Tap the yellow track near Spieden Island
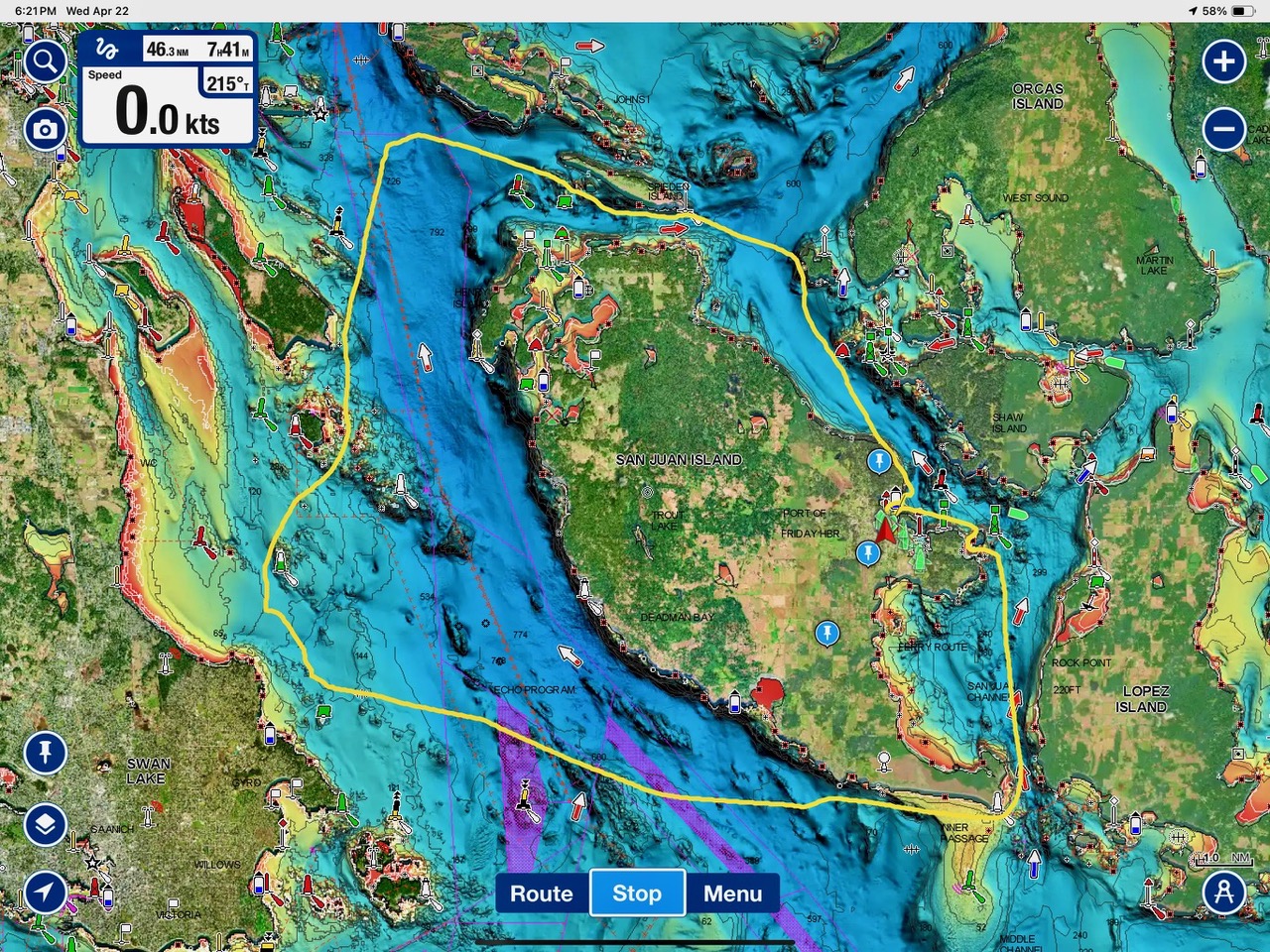 (635, 210)
